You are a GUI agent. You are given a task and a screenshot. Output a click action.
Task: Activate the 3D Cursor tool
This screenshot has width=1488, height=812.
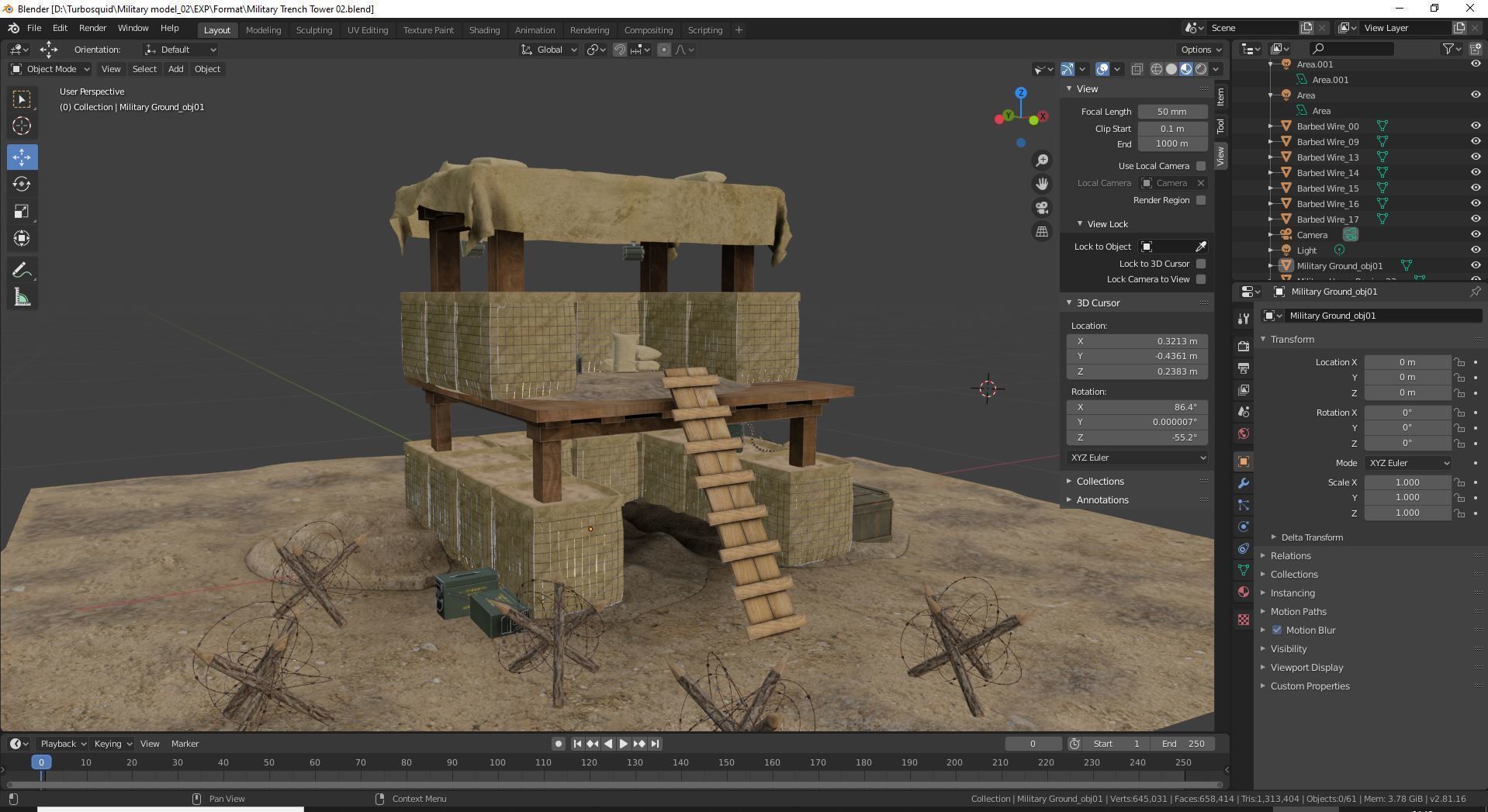coord(22,126)
